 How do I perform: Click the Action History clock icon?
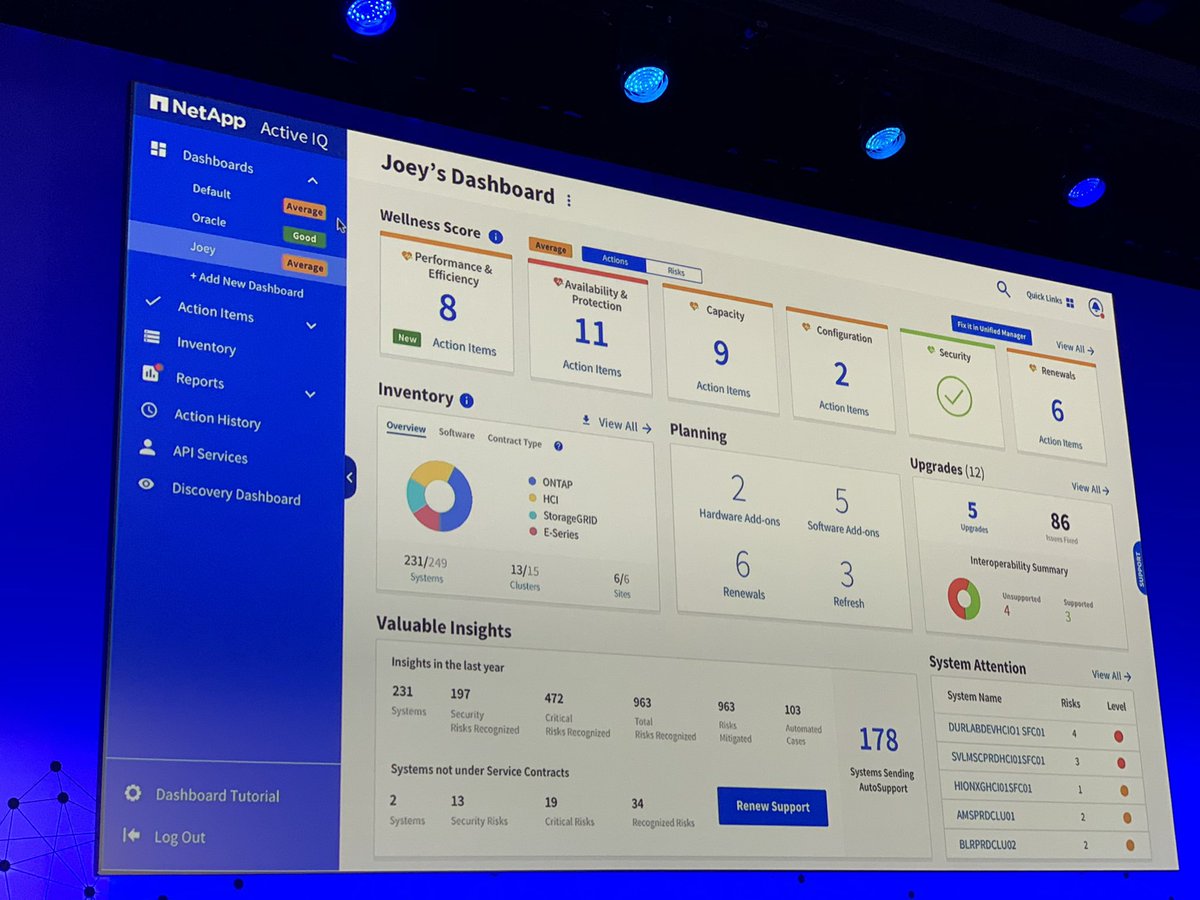click(x=149, y=409)
